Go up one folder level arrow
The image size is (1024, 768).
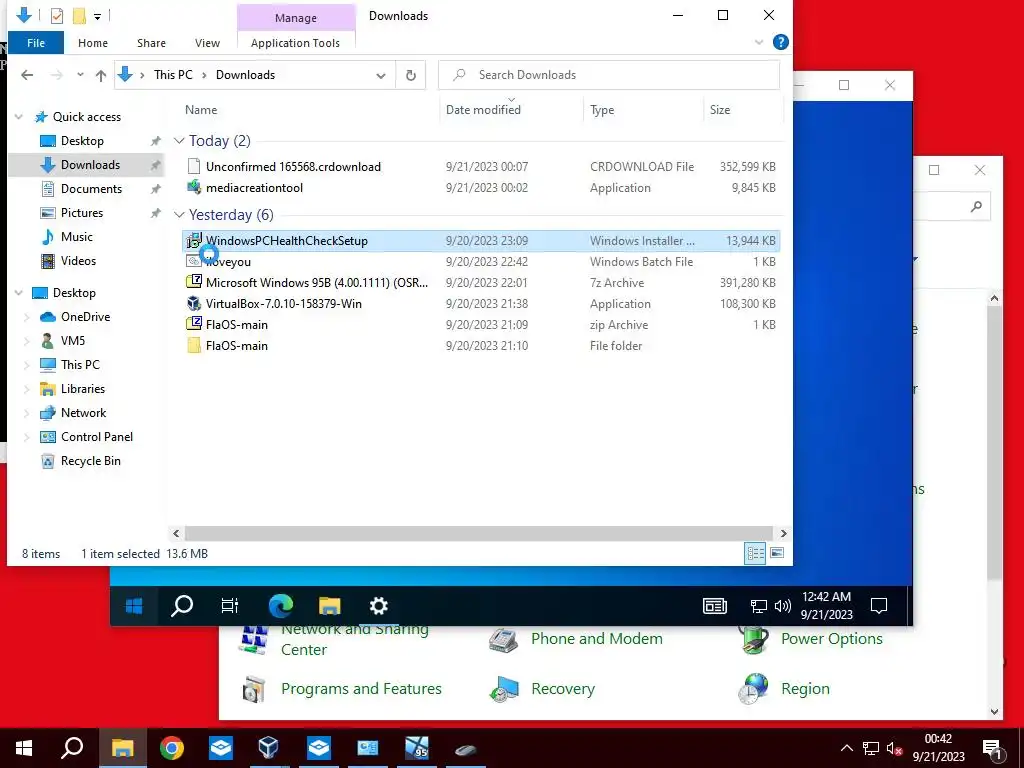pyautogui.click(x=101, y=75)
